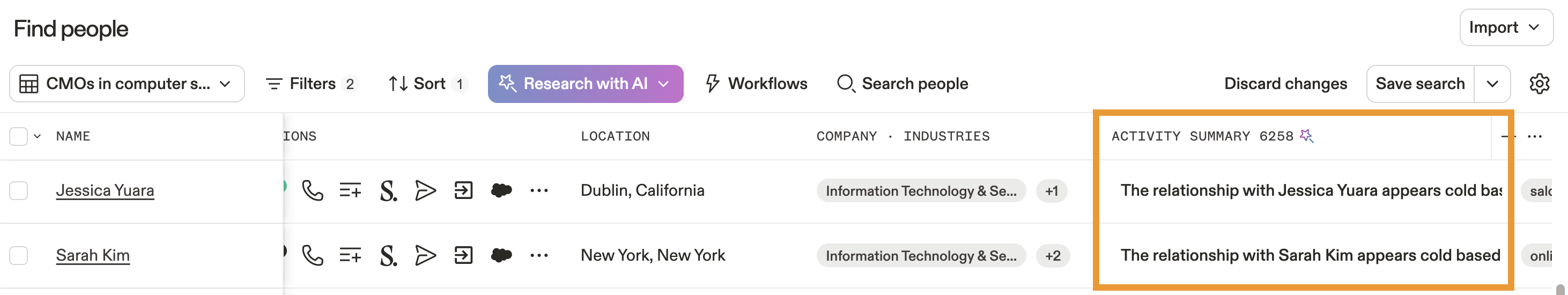Open the Filters menu

tap(311, 84)
